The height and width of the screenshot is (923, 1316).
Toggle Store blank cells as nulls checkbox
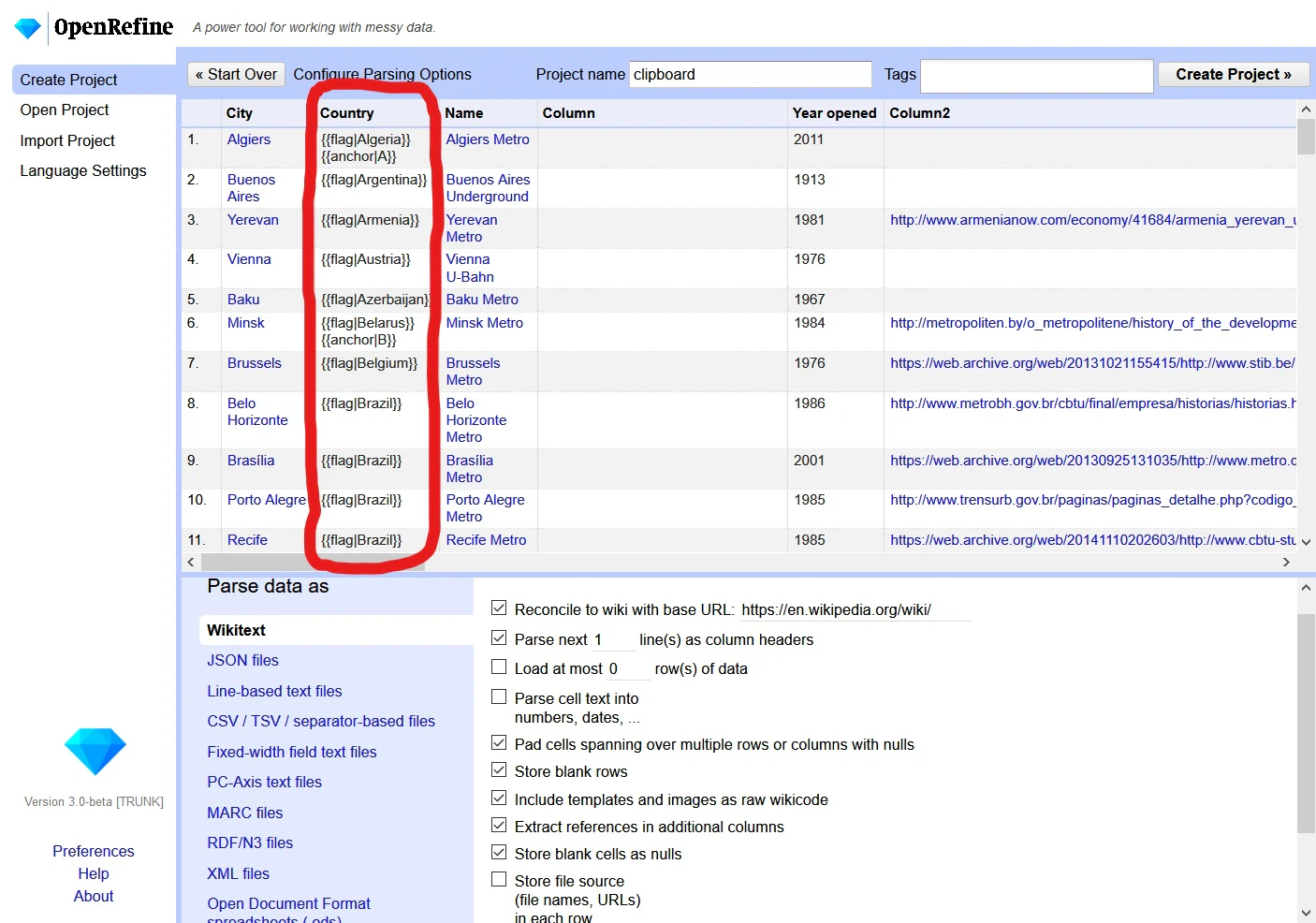click(499, 853)
